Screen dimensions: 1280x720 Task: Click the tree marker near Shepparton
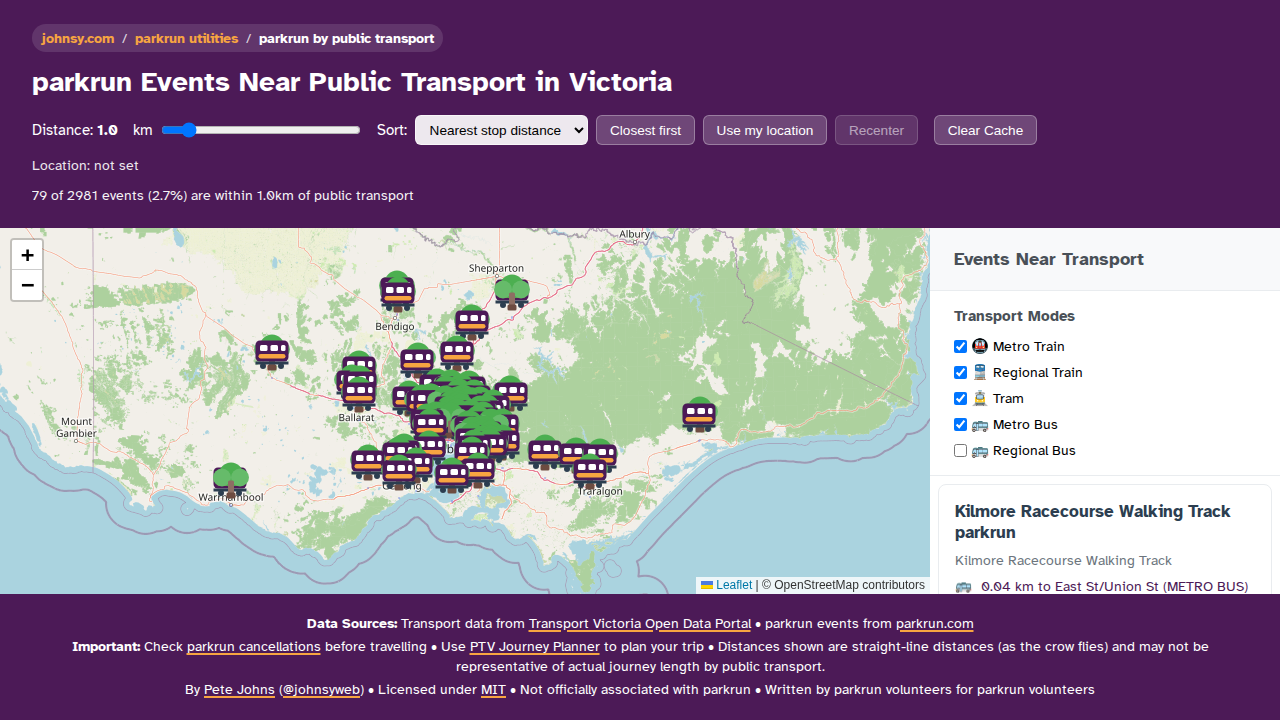(512, 292)
